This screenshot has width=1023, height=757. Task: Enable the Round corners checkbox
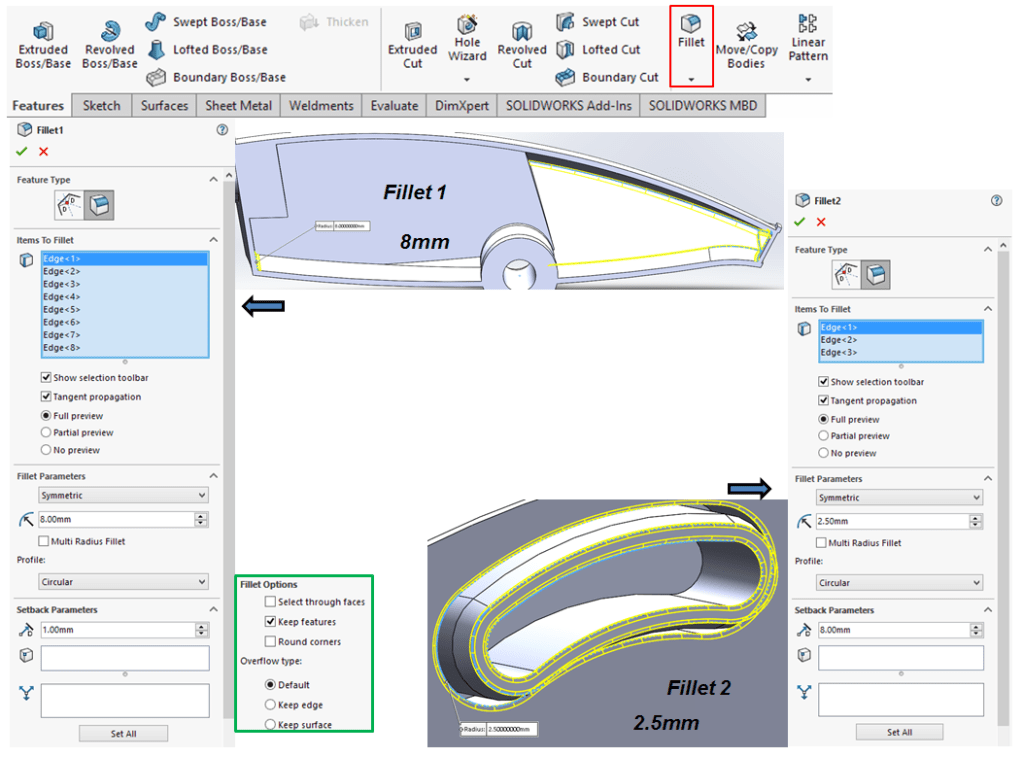pos(271,642)
